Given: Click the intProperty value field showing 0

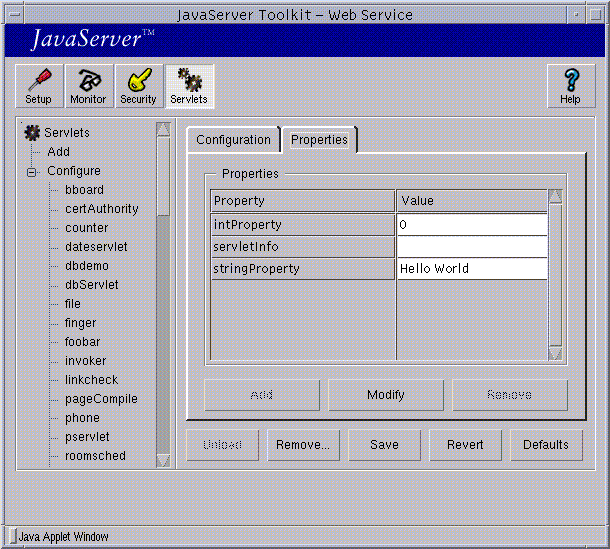Looking at the screenshot, I should pyautogui.click(x=472, y=225).
